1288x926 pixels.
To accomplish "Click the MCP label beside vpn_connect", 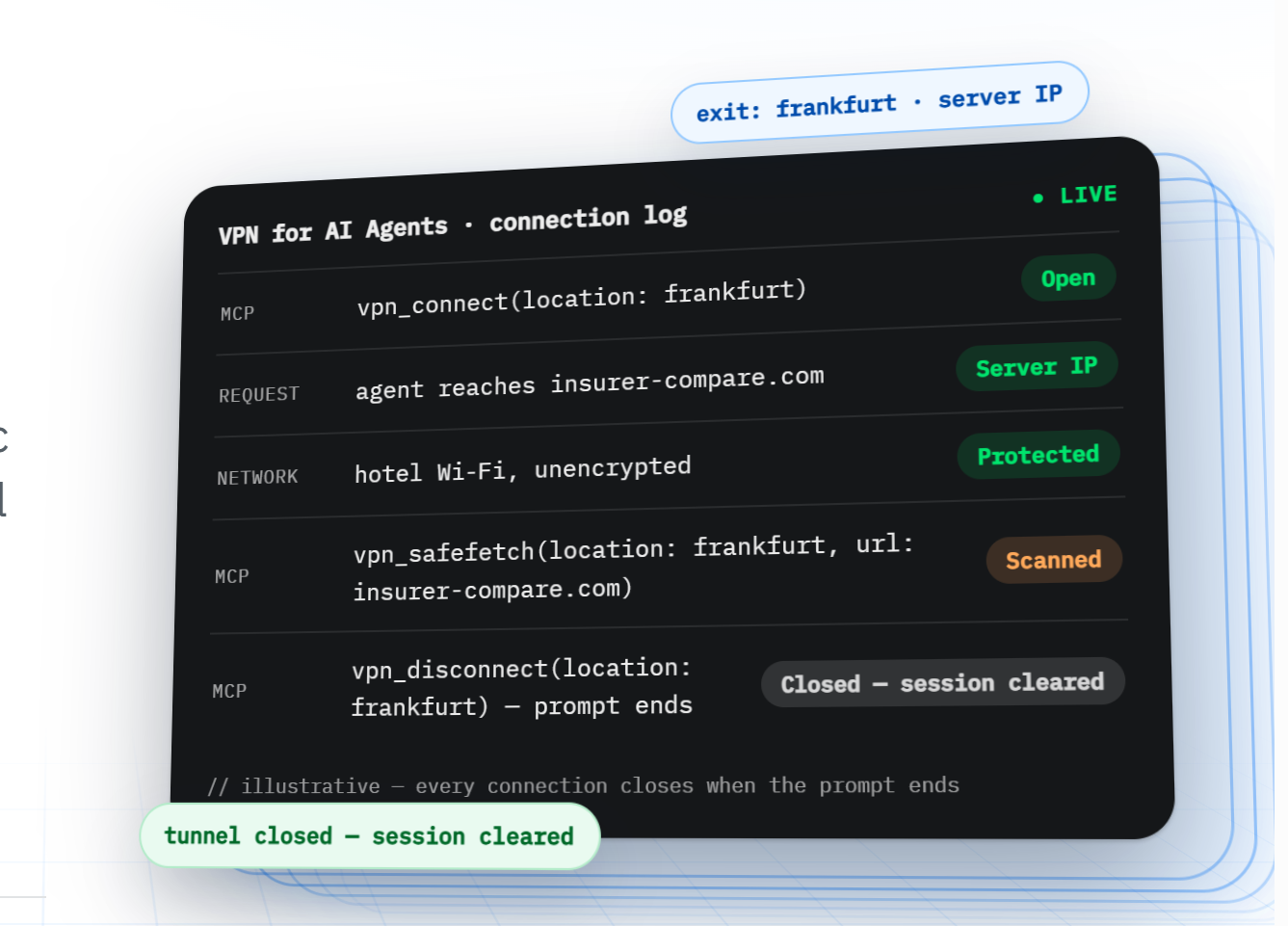I will point(237,314).
